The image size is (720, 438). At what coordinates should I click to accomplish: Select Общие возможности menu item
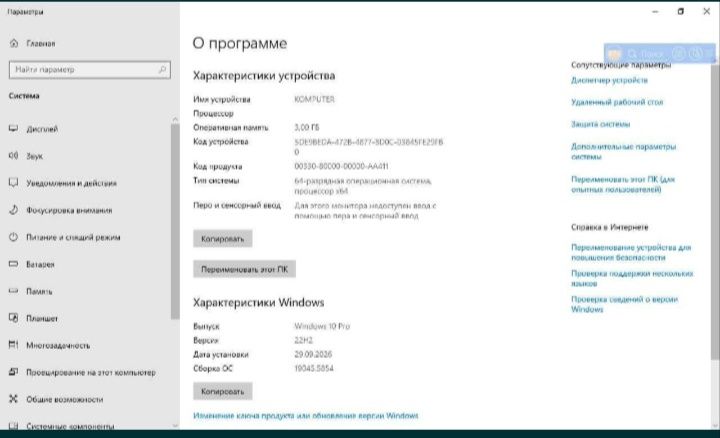pyautogui.click(x=65, y=399)
